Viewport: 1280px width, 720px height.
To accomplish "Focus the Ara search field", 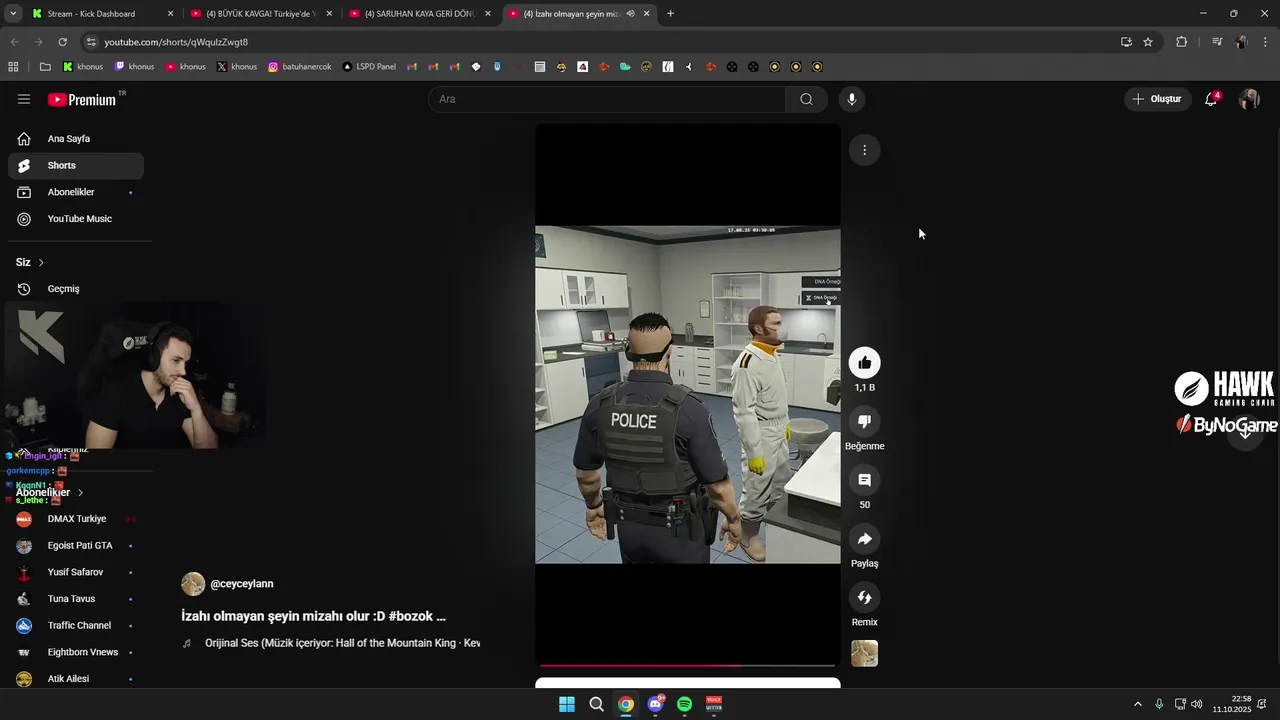I will 607,99.
